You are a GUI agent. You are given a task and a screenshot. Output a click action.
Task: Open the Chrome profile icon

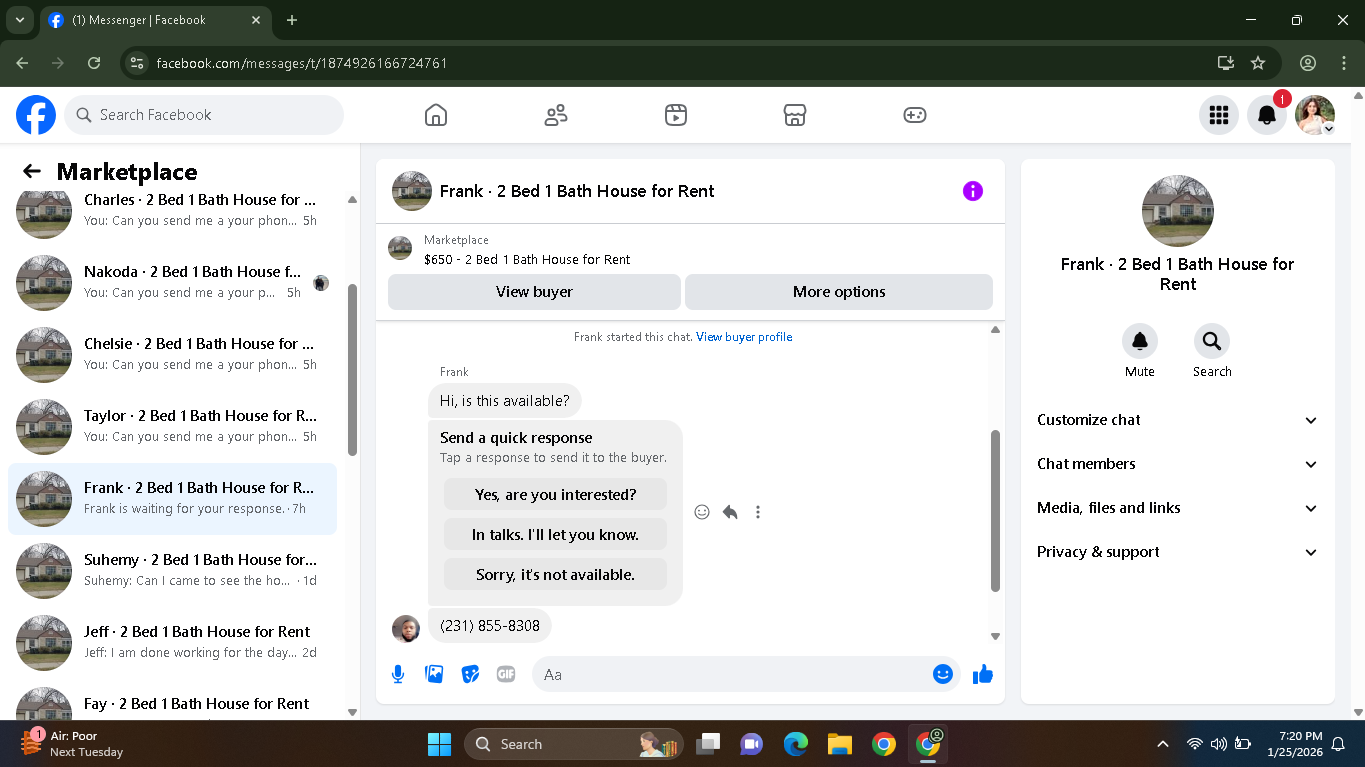[1308, 63]
